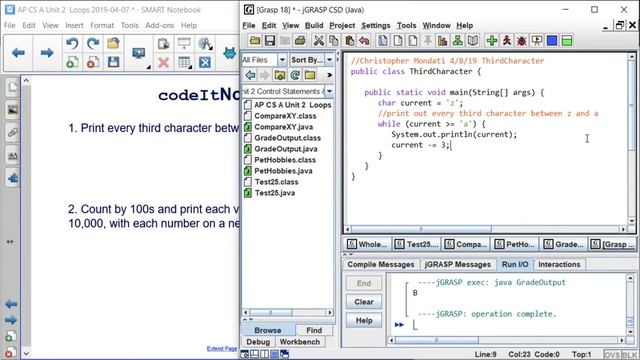Click the editor's horizontal scrollbar thumb

tap(421, 229)
